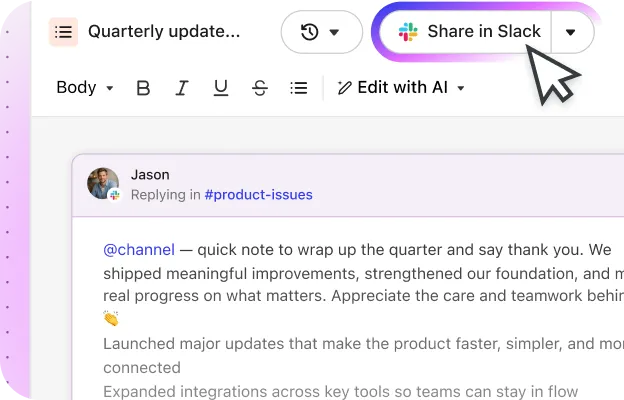Toggle underline formatting
Viewport: 624px width, 400px height.
(221, 88)
